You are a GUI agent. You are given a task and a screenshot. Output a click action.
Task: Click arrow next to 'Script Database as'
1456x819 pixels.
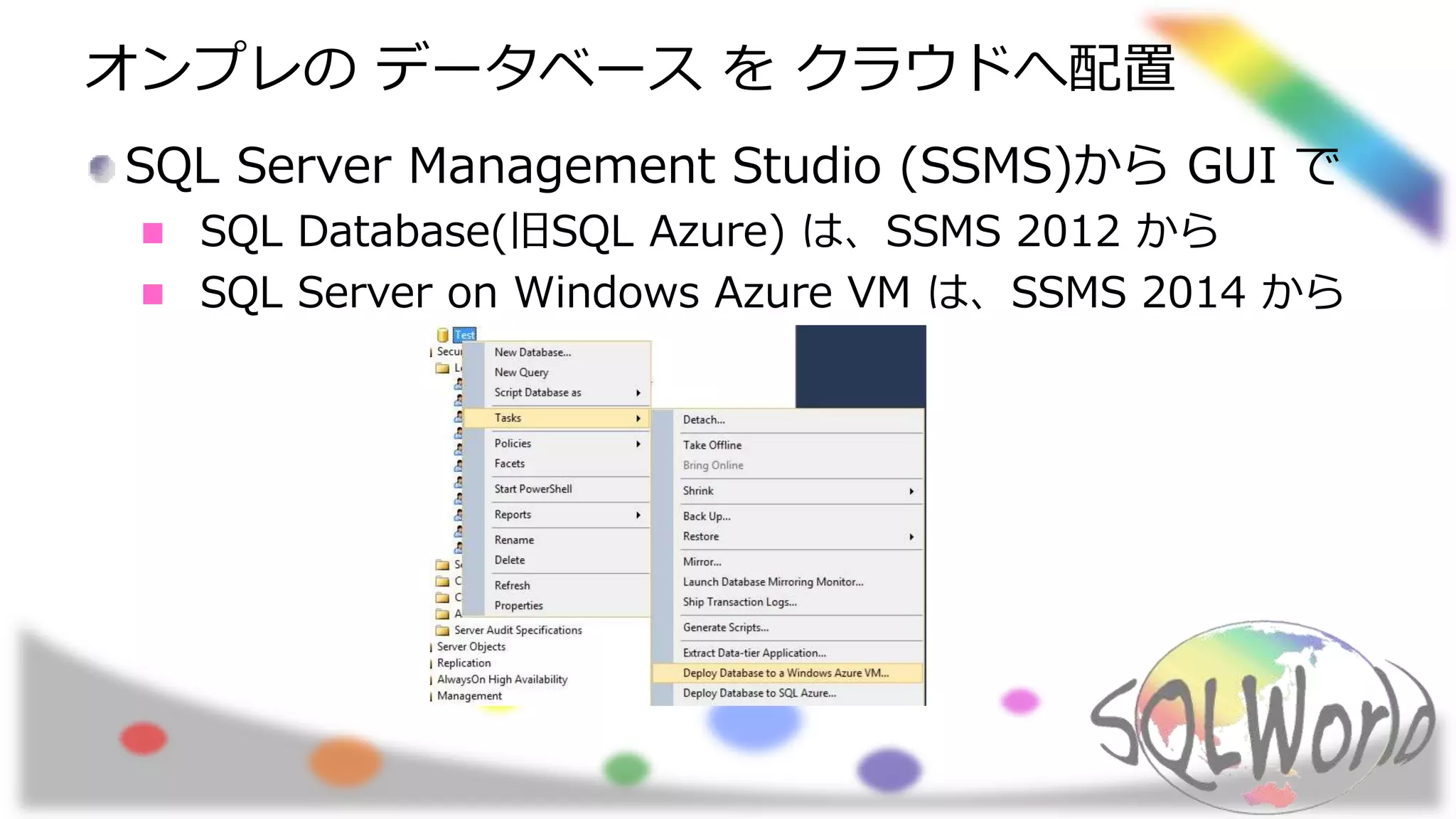[638, 393]
